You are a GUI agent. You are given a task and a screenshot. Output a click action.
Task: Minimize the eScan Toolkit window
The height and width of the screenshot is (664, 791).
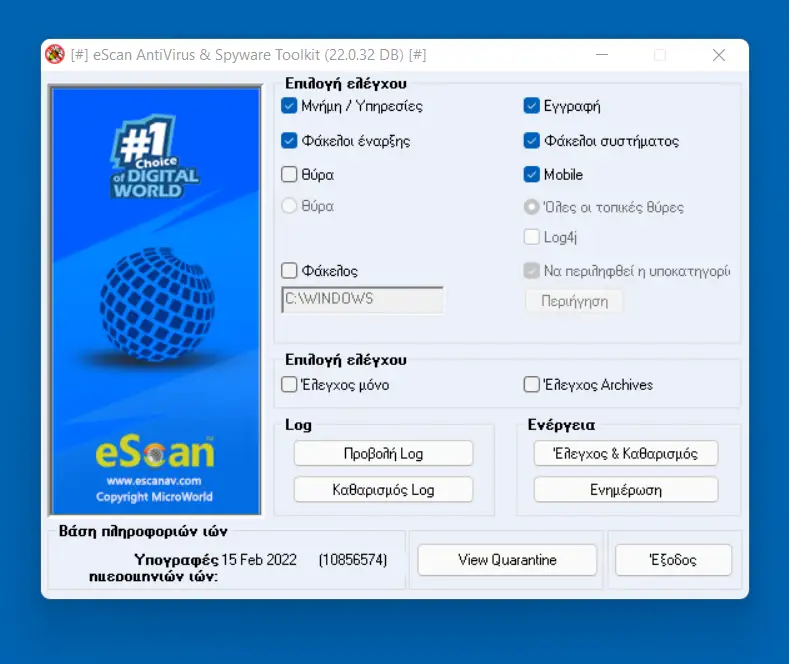(602, 54)
